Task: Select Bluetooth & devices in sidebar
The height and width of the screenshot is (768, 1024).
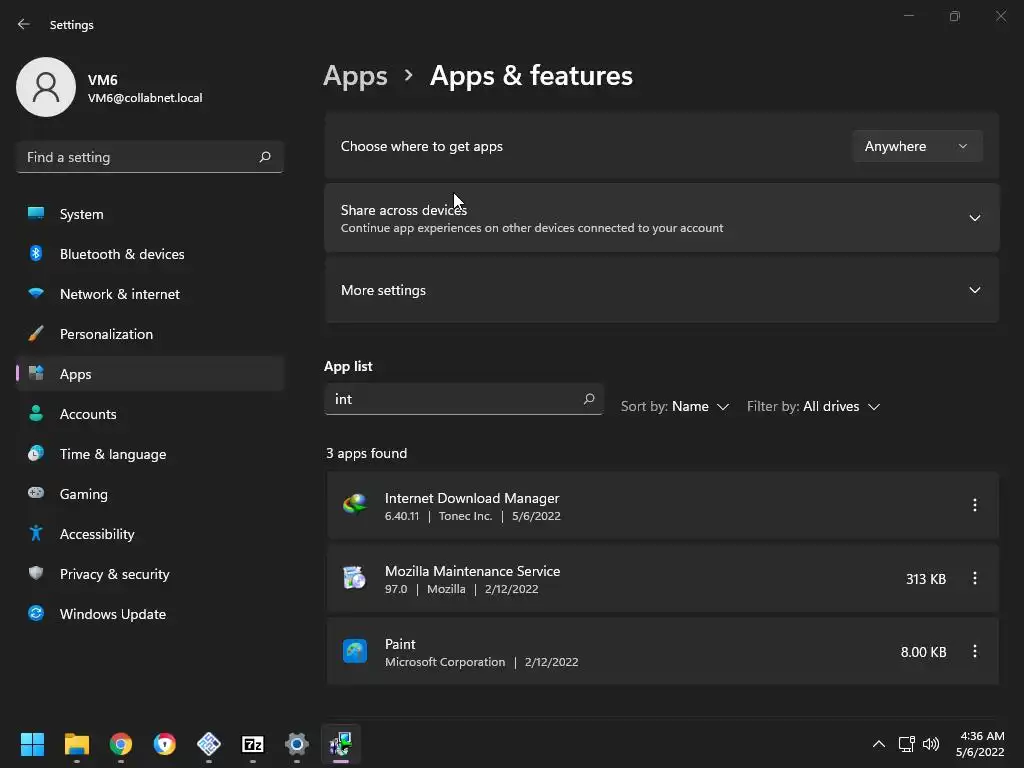Action: [121, 254]
